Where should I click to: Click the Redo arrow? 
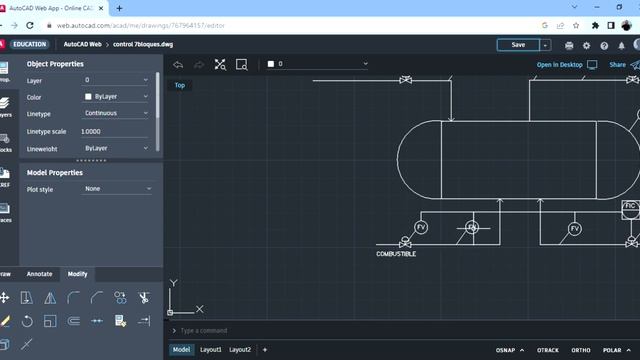click(199, 64)
